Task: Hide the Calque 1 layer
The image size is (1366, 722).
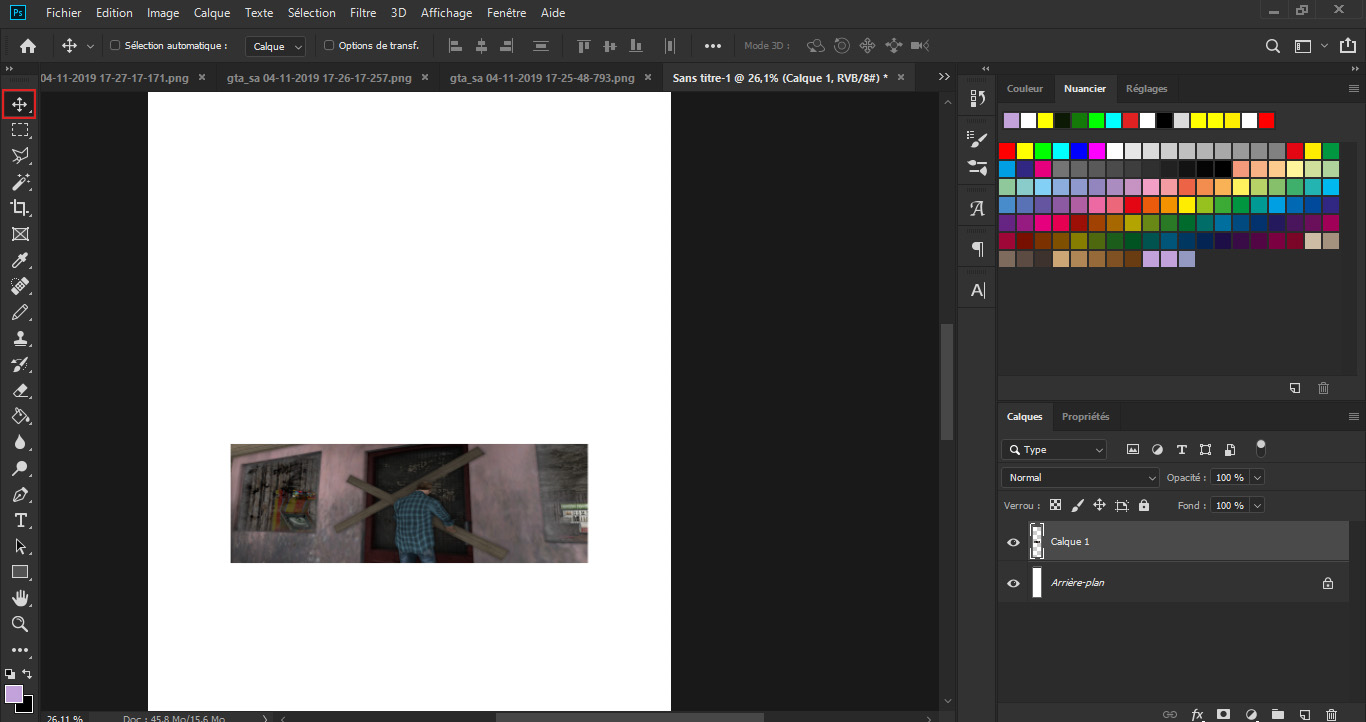Action: click(1014, 542)
